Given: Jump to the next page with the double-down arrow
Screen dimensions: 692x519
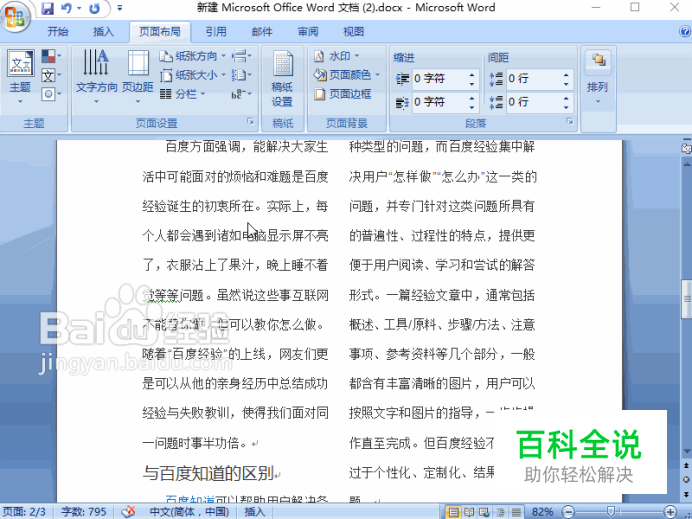Looking at the screenshot, I should coord(686,493).
